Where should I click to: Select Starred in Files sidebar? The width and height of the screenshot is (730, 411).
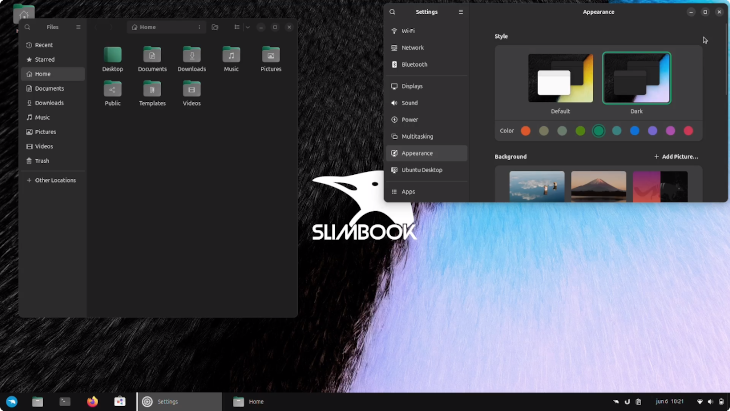53,60
